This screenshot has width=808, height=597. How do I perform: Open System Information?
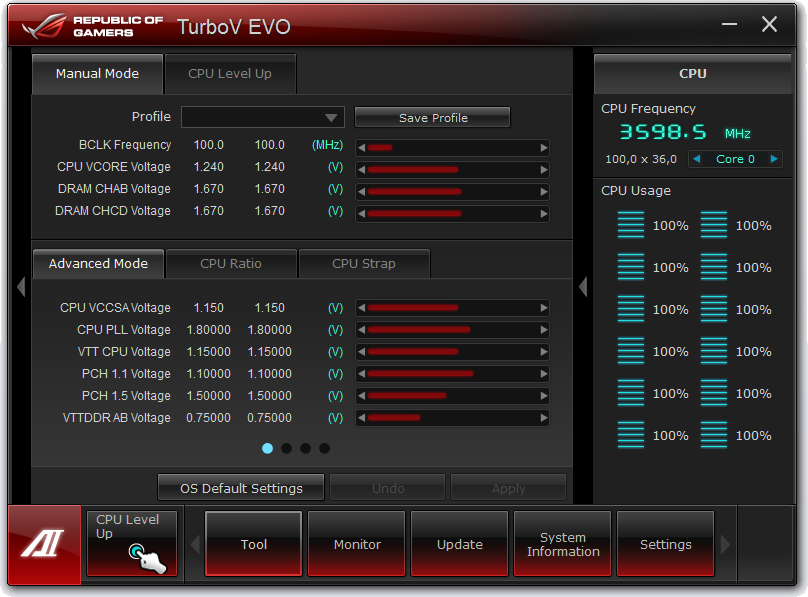(x=563, y=543)
